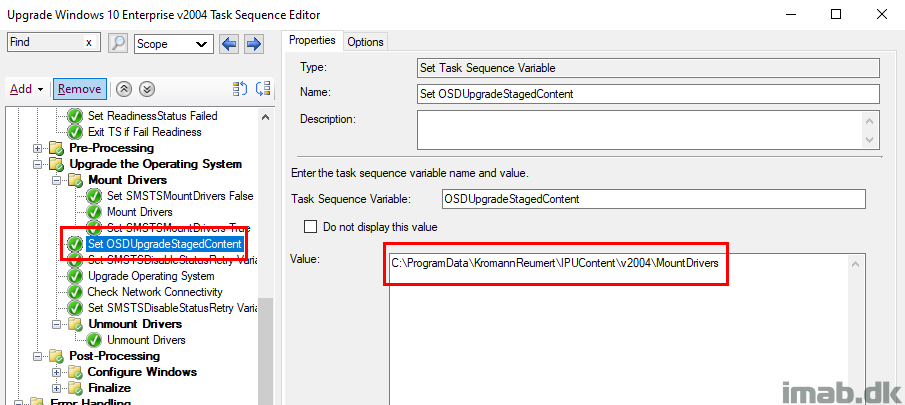Move step down with round down icon
The width and height of the screenshot is (905, 405).
click(148, 89)
